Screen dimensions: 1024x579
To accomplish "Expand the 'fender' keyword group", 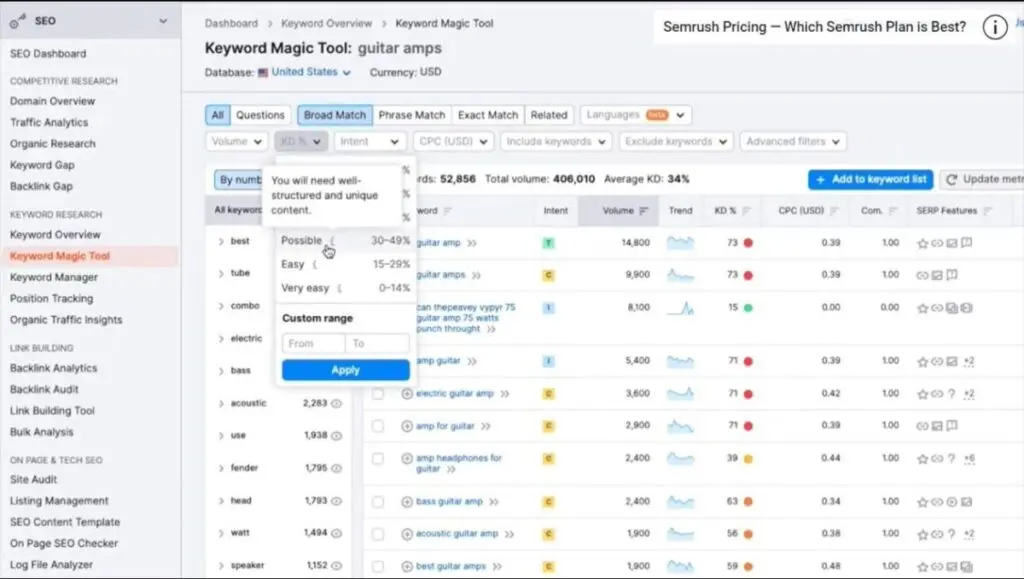I will (221, 468).
